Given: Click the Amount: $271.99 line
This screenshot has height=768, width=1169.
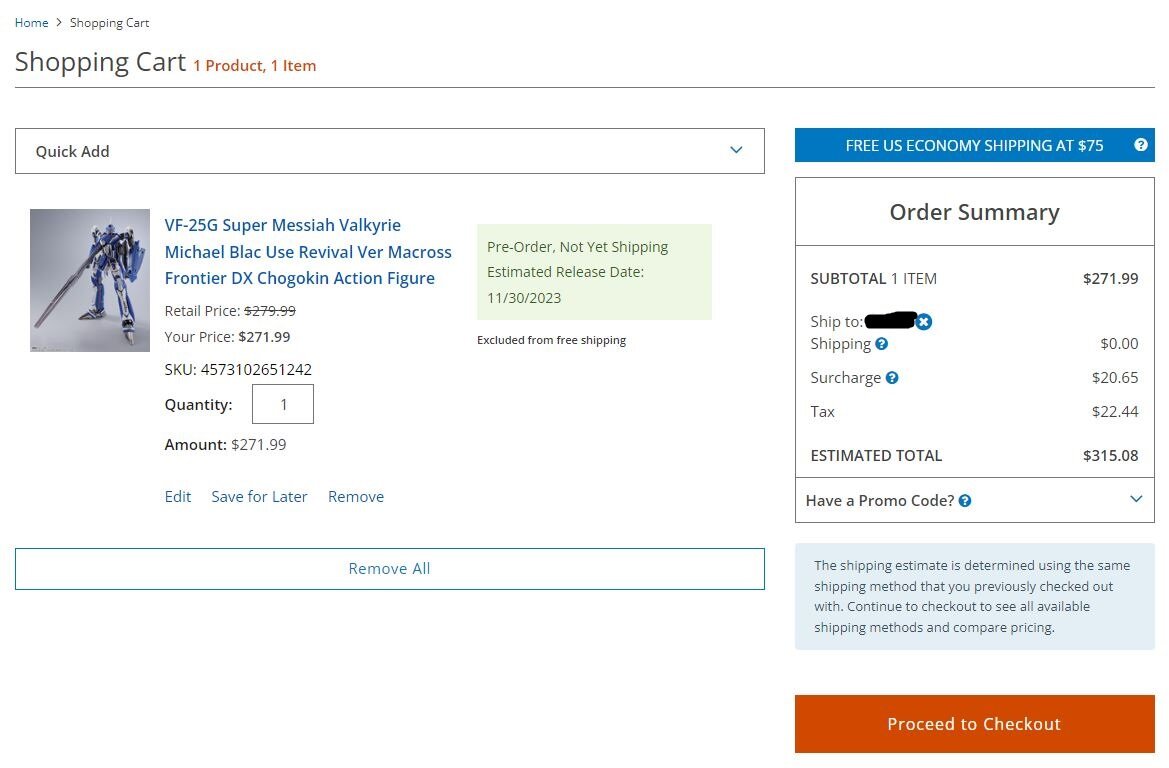Looking at the screenshot, I should 225,445.
